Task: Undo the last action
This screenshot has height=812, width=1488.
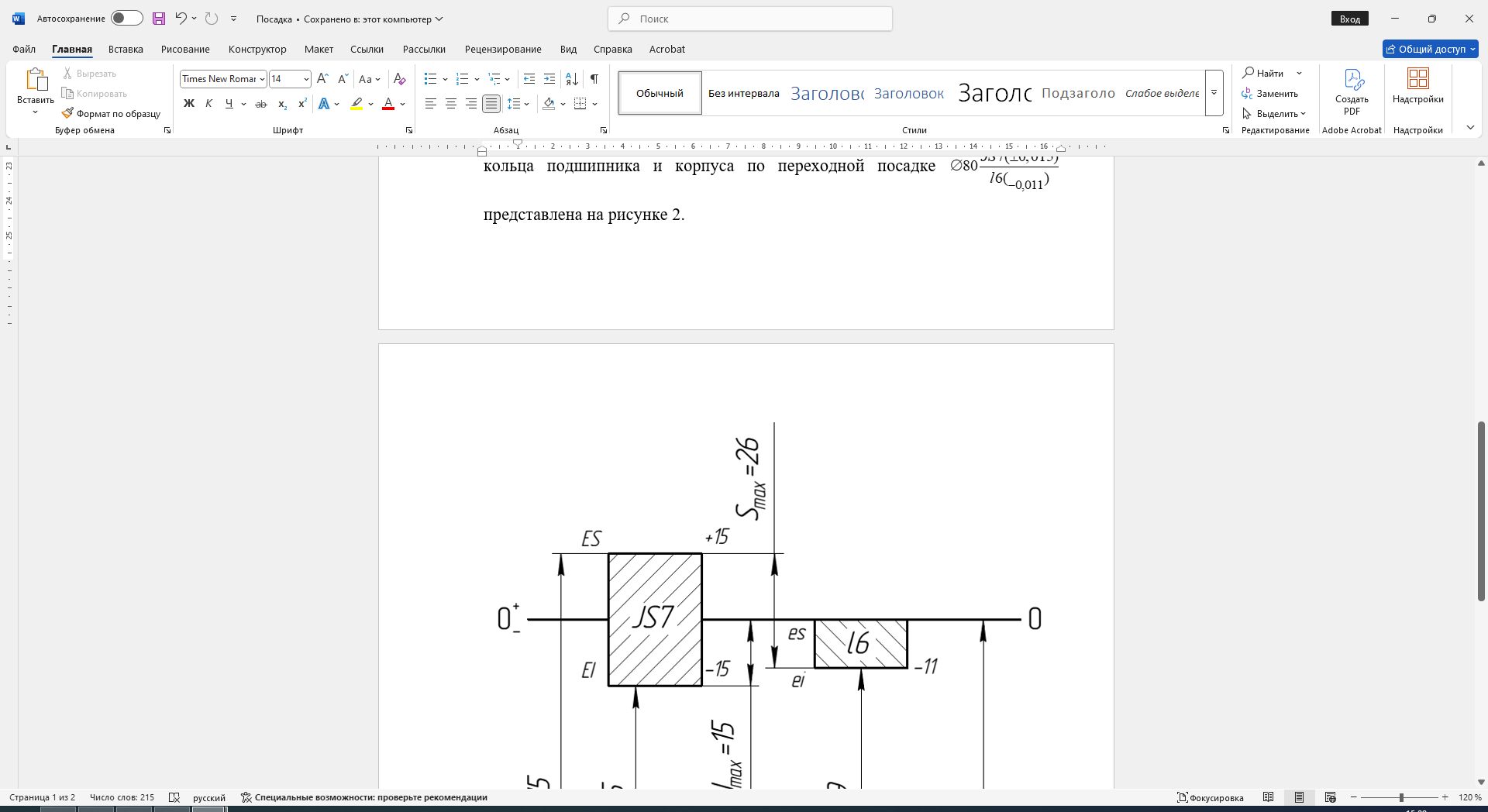Action: (x=181, y=19)
